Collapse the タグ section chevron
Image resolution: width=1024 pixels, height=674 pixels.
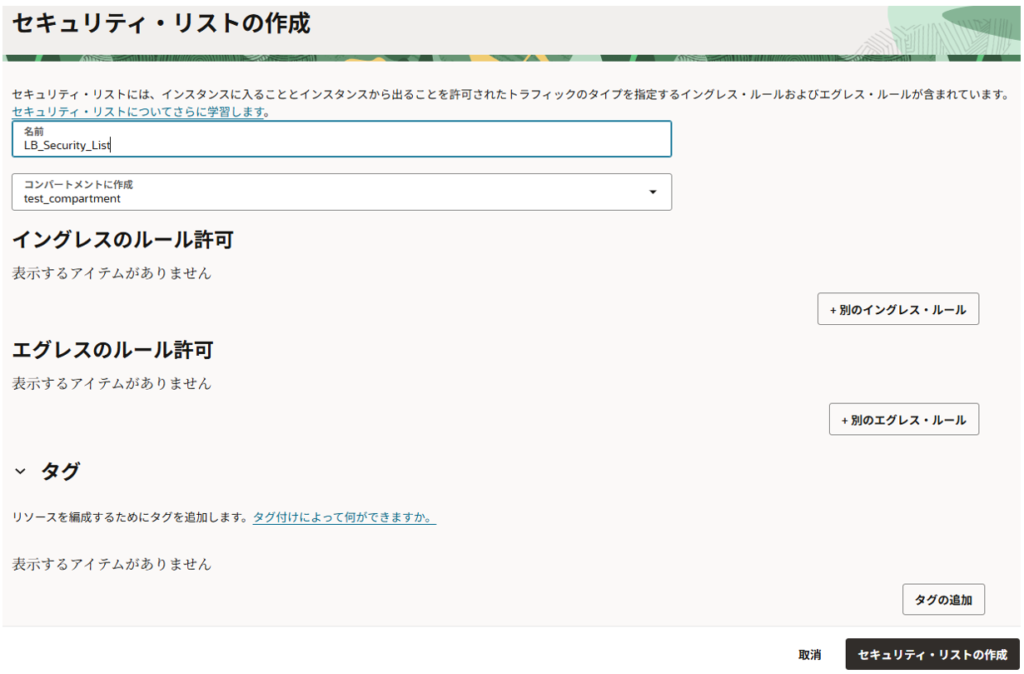[x=20, y=471]
